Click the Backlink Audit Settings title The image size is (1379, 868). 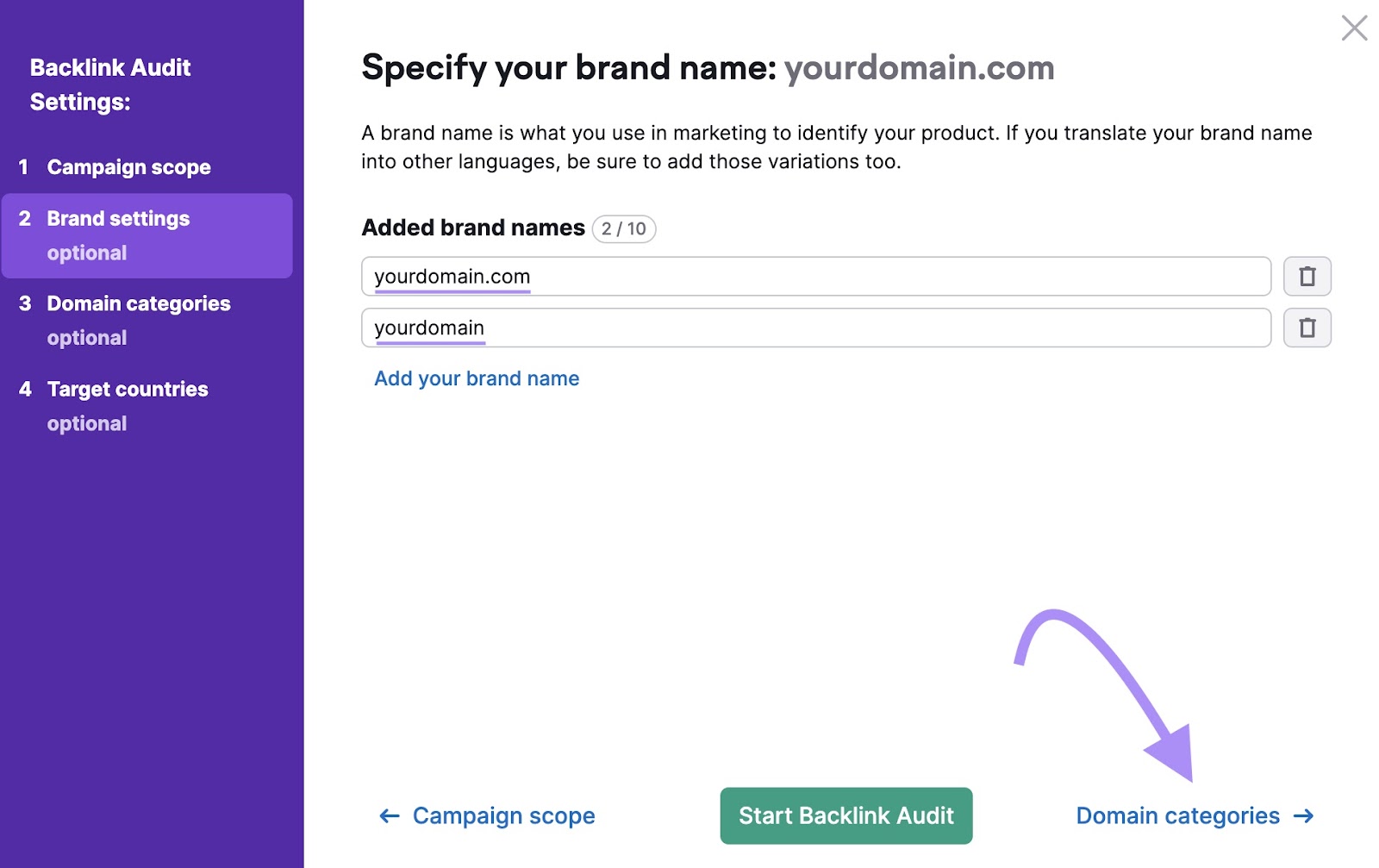[x=110, y=84]
